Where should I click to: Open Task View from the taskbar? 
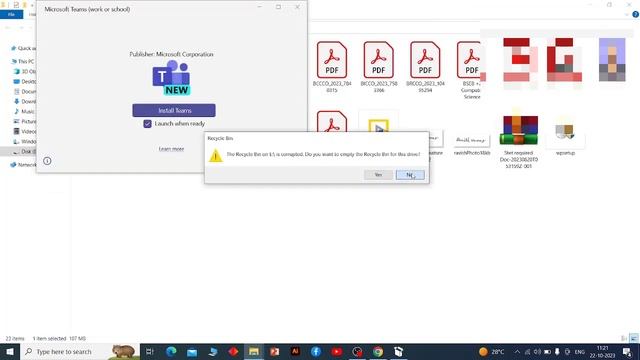coord(150,351)
